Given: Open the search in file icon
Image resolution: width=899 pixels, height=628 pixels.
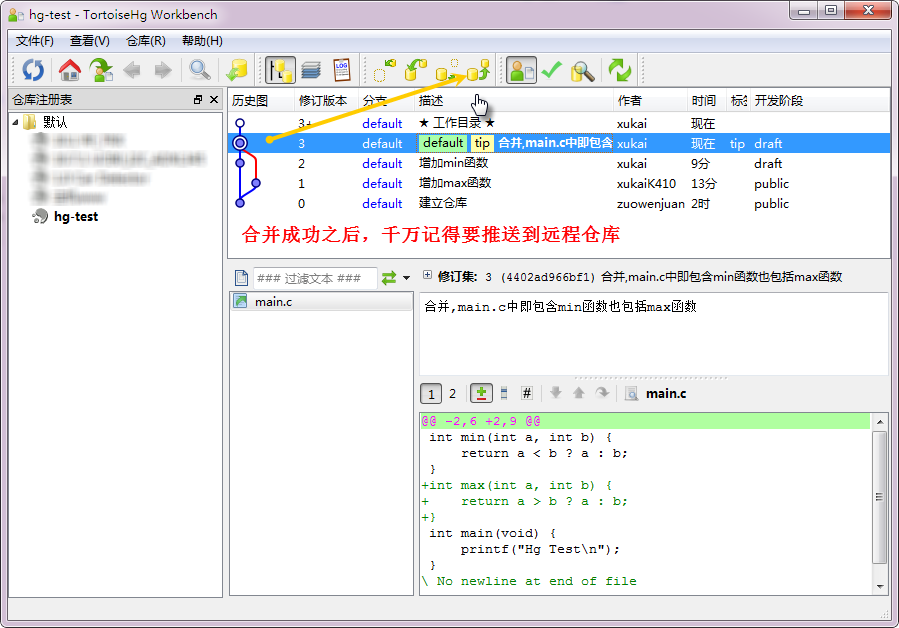Looking at the screenshot, I should tap(631, 394).
